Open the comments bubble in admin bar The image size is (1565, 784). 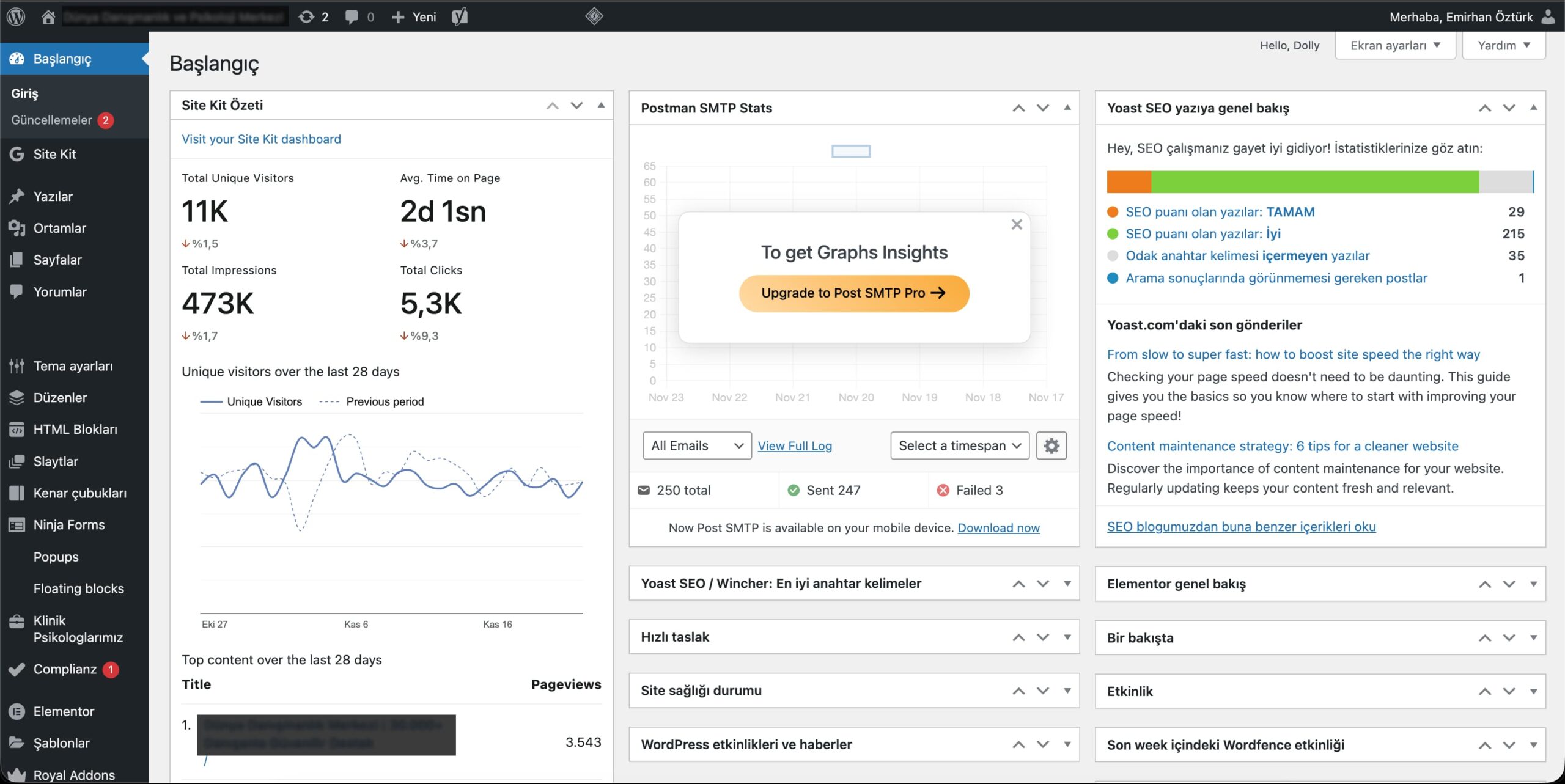point(352,16)
